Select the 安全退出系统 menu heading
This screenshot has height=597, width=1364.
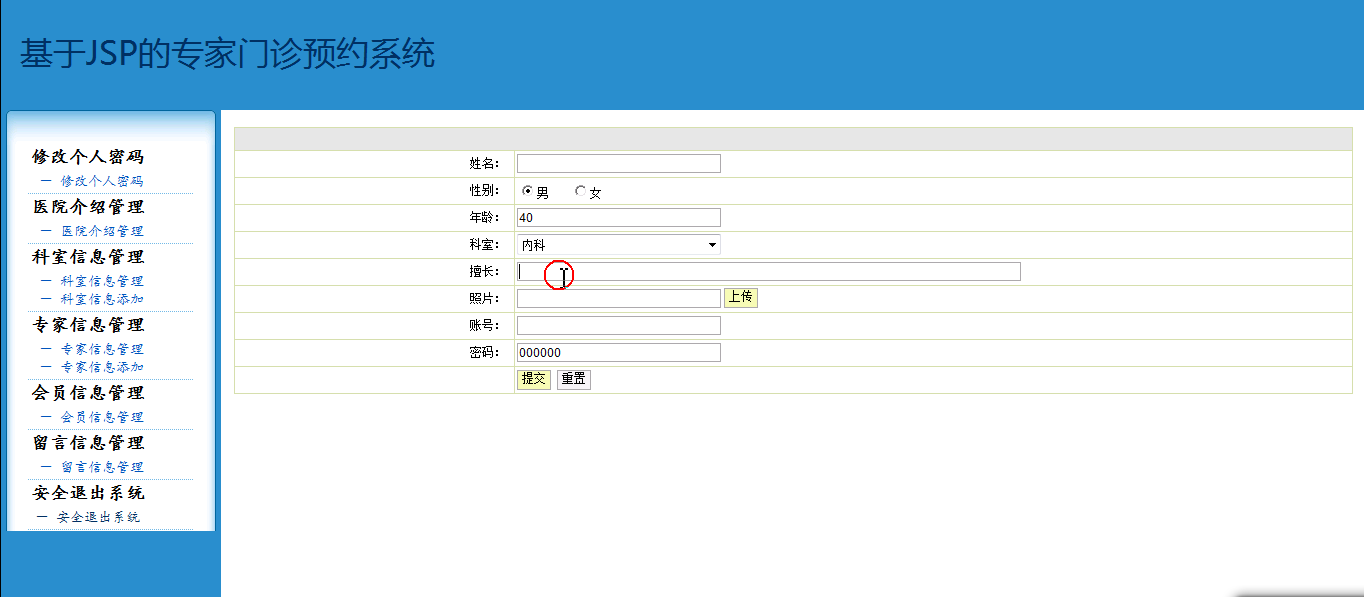(88, 493)
